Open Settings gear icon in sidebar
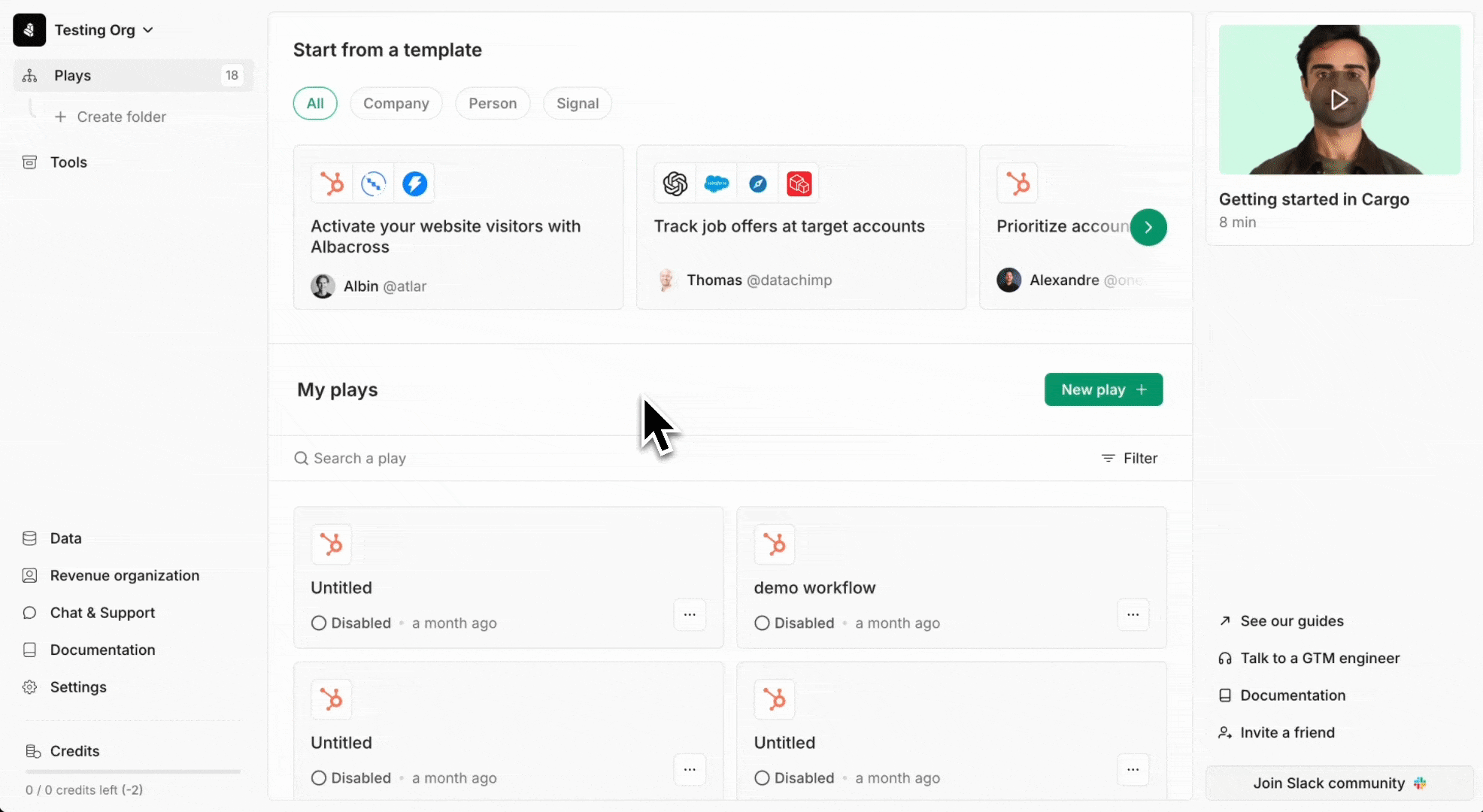1483x812 pixels. point(29,687)
